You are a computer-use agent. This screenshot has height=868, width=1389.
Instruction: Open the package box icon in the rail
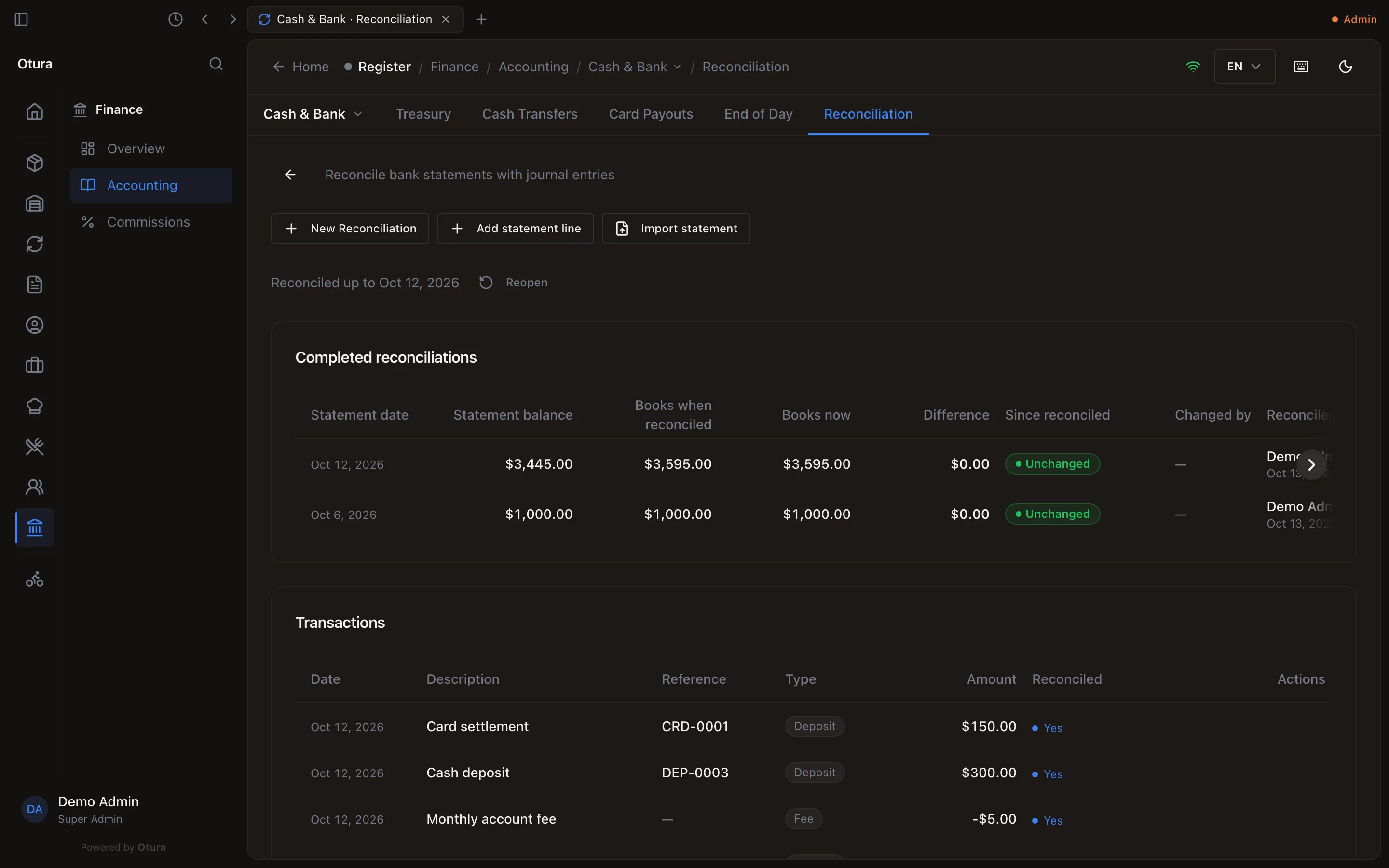click(35, 163)
